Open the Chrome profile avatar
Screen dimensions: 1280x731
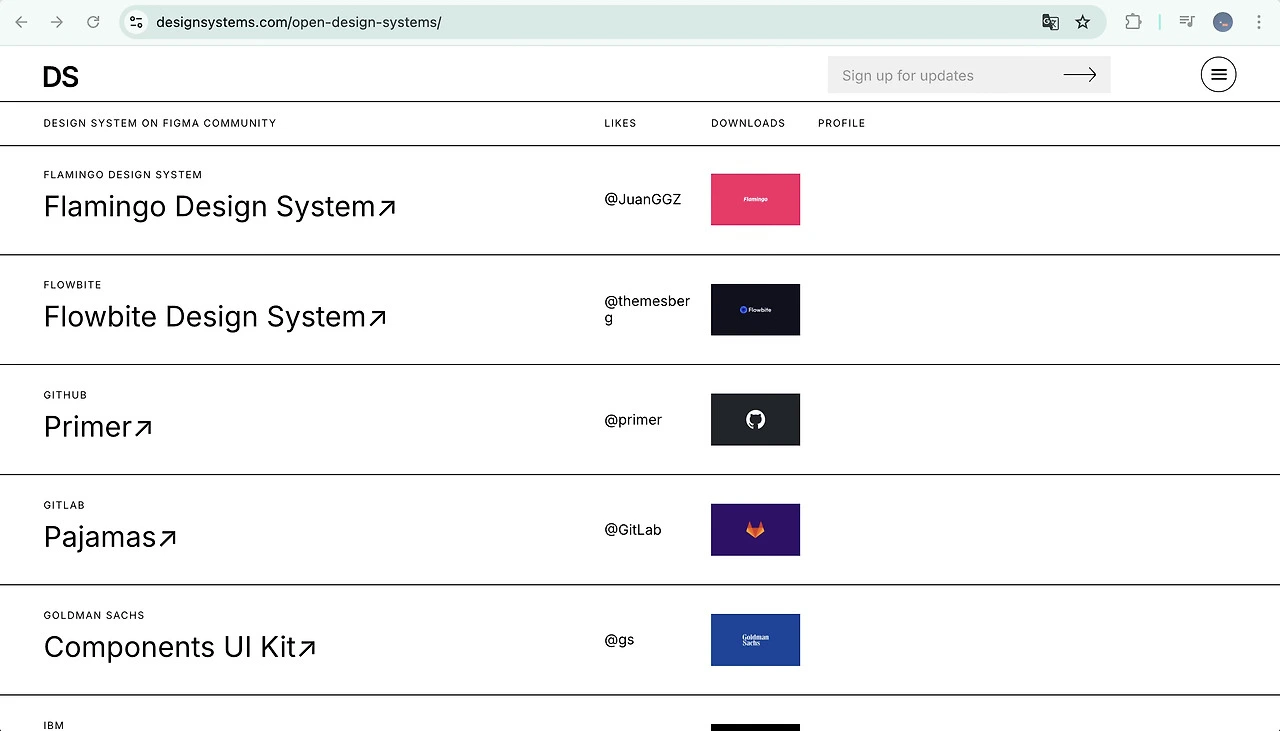(x=1223, y=22)
